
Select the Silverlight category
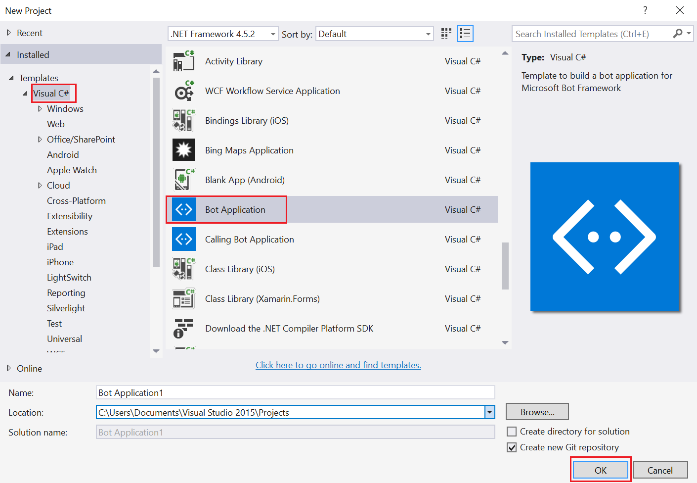[66, 308]
